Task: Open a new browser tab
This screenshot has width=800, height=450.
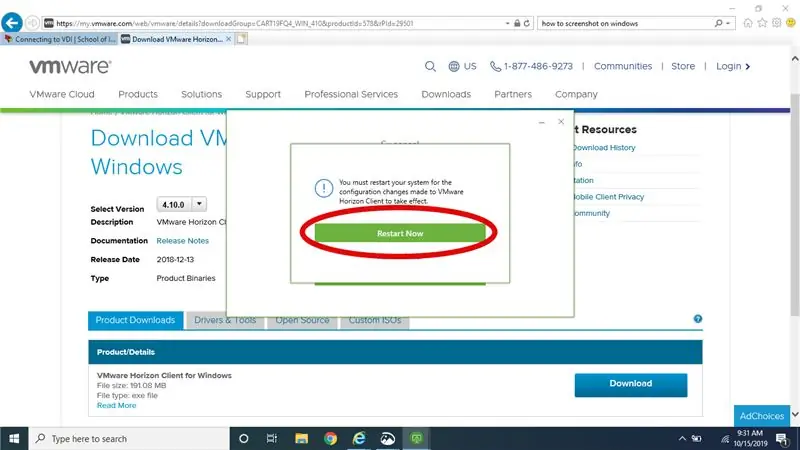Action: (x=241, y=39)
